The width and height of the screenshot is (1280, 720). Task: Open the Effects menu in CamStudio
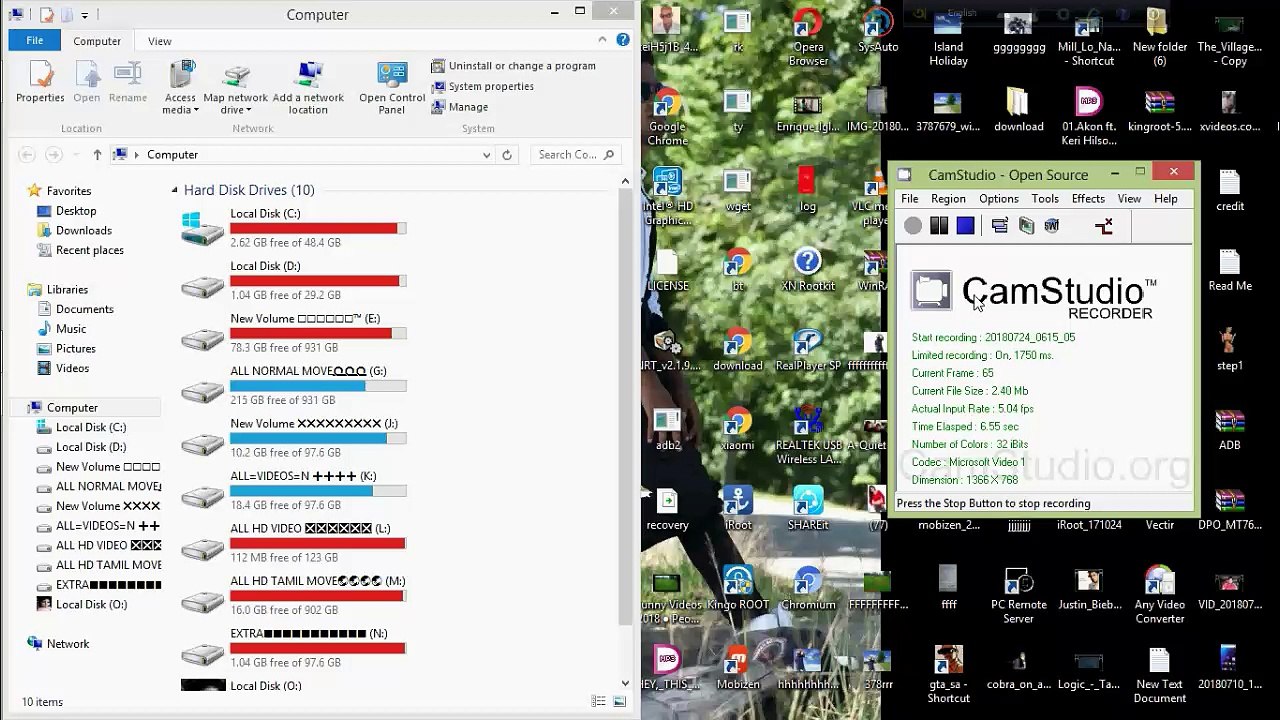tap(1088, 199)
